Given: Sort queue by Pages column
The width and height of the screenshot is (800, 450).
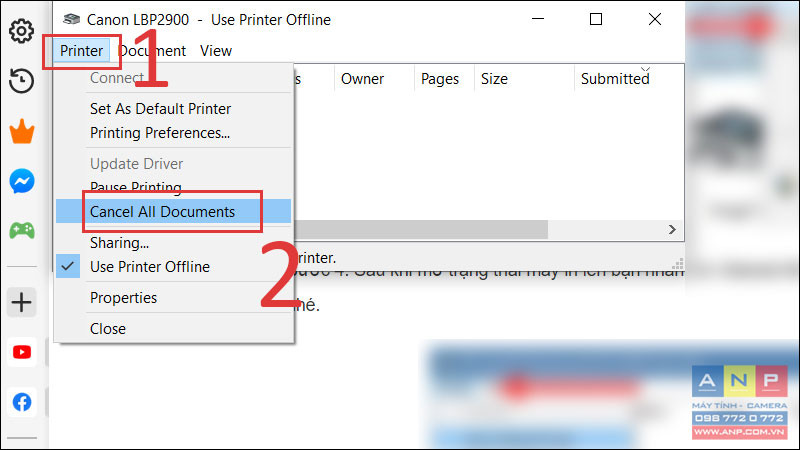Looking at the screenshot, I should 444,79.
